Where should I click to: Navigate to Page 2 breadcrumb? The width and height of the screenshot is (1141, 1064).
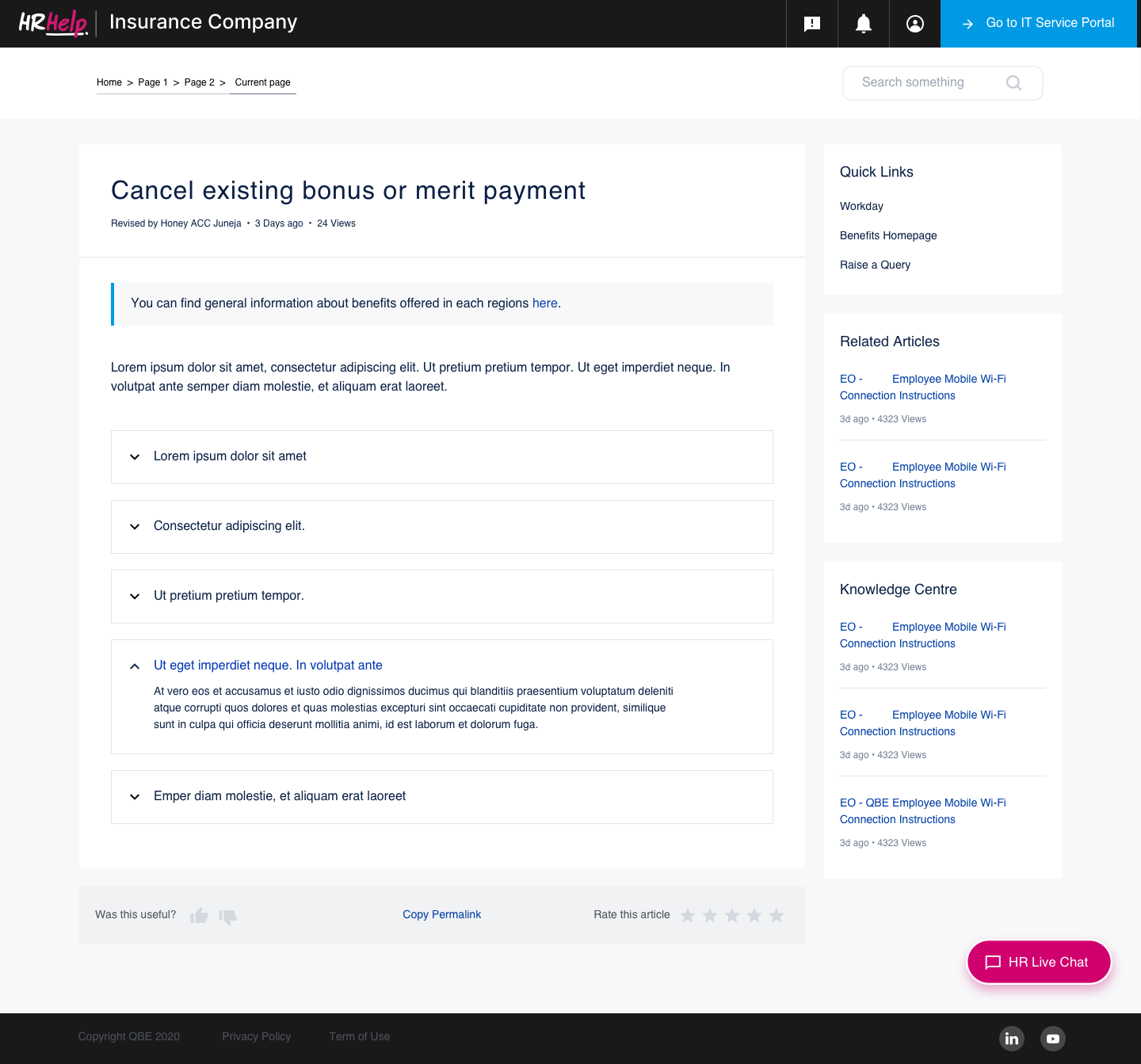199,82
